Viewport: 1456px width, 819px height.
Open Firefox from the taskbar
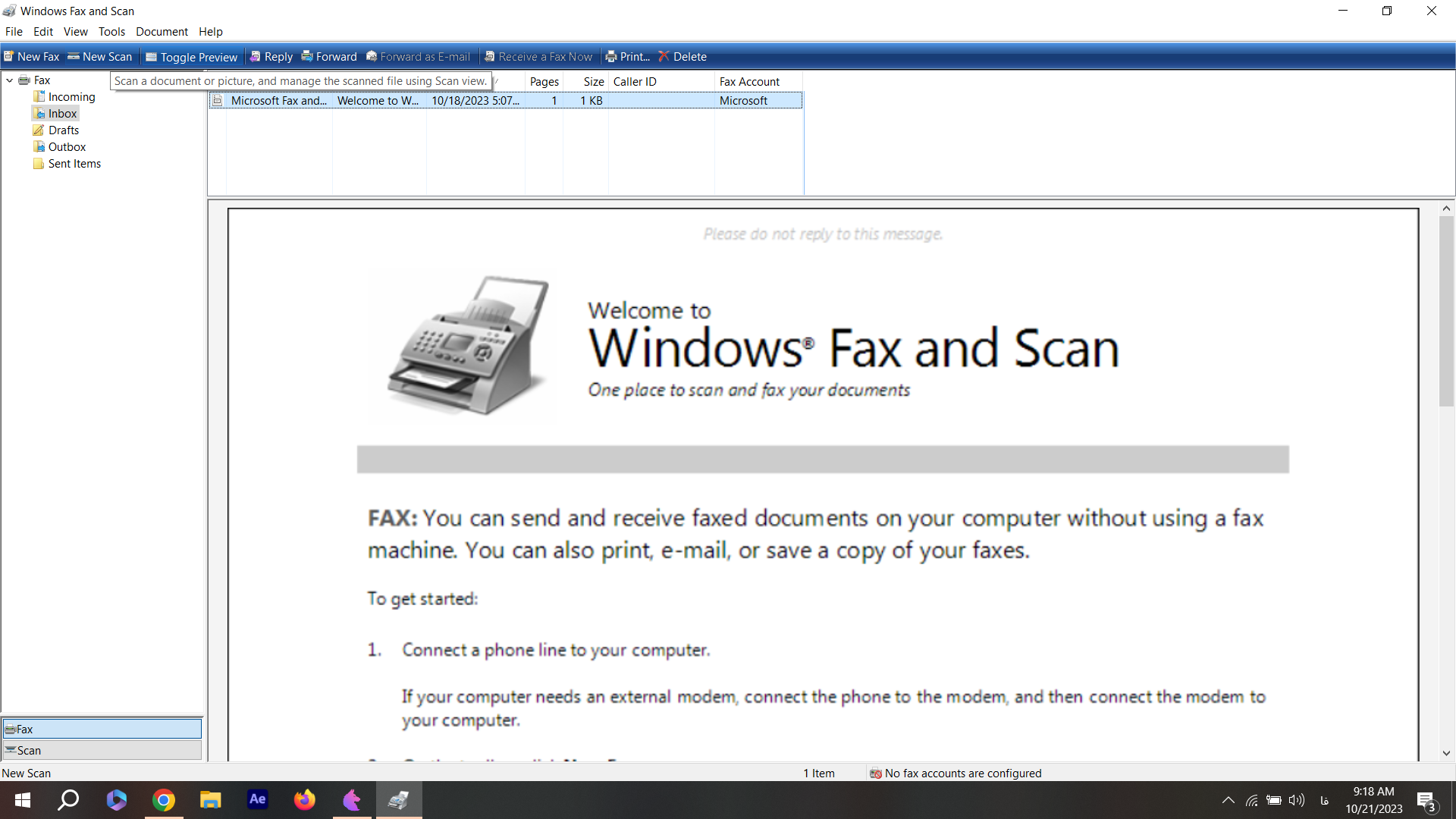tap(305, 800)
